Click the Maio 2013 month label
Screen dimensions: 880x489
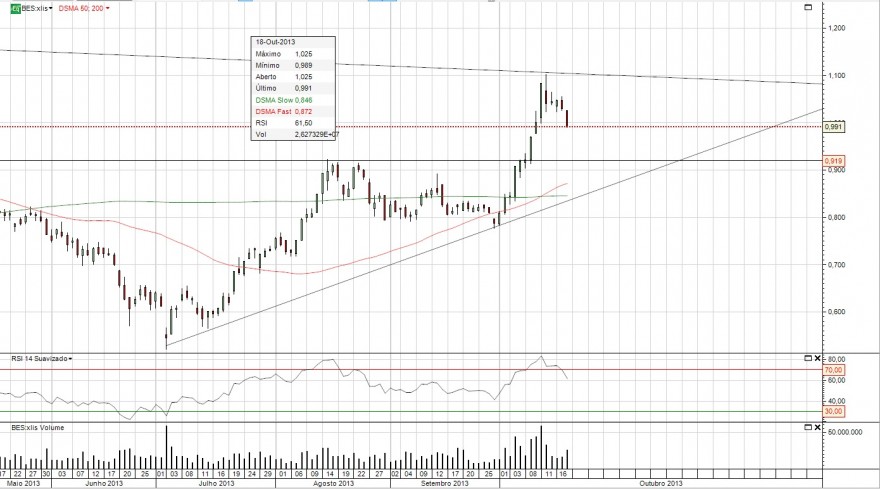23,483
